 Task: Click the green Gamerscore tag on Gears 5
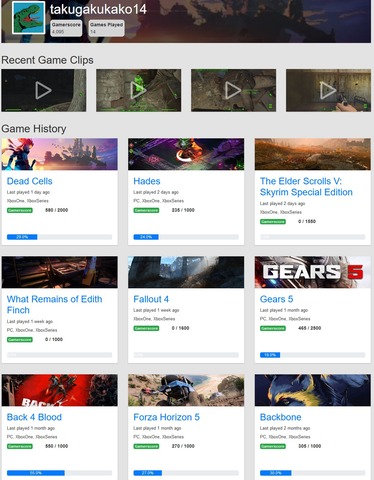(x=273, y=328)
